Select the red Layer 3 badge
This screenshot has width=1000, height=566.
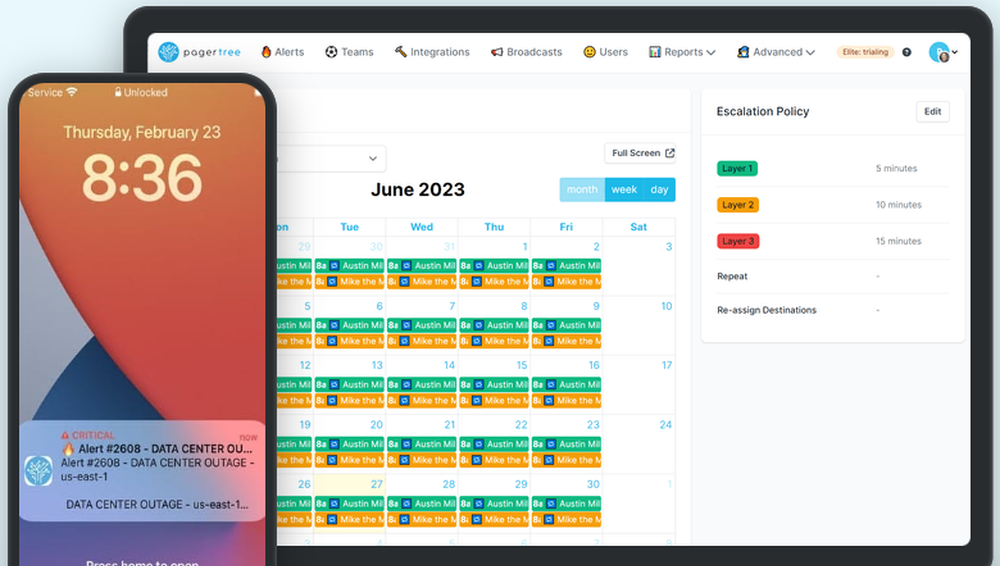738,241
